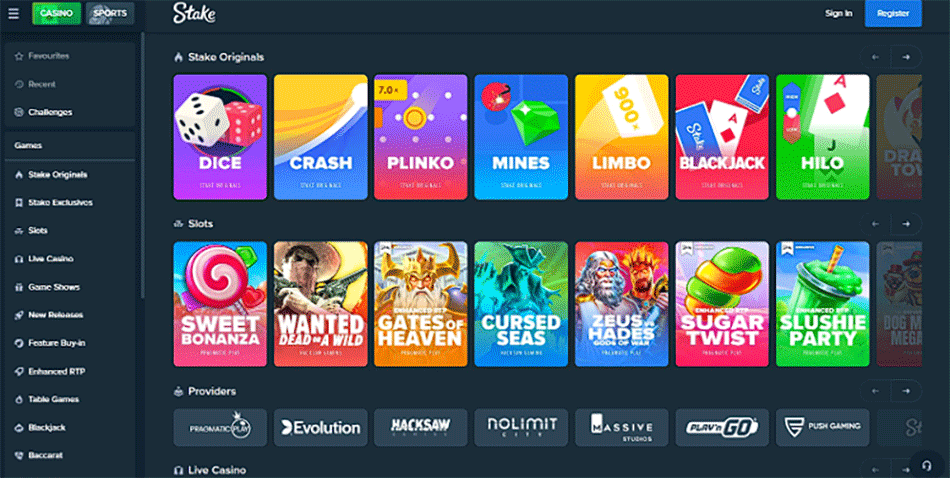
Task: Open live support headset icon
Action: pyautogui.click(x=926, y=465)
